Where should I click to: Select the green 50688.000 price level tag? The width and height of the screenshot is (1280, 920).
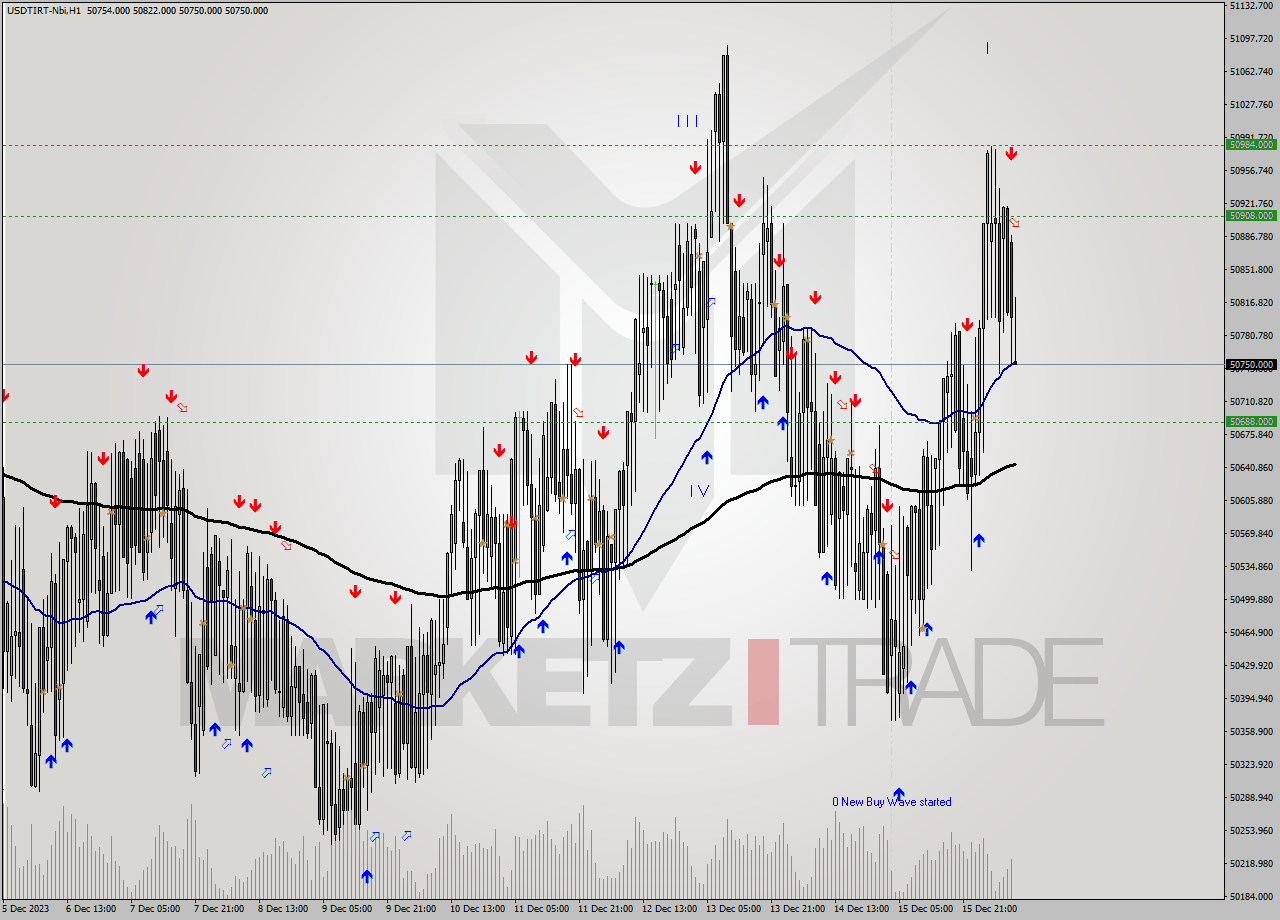1252,422
